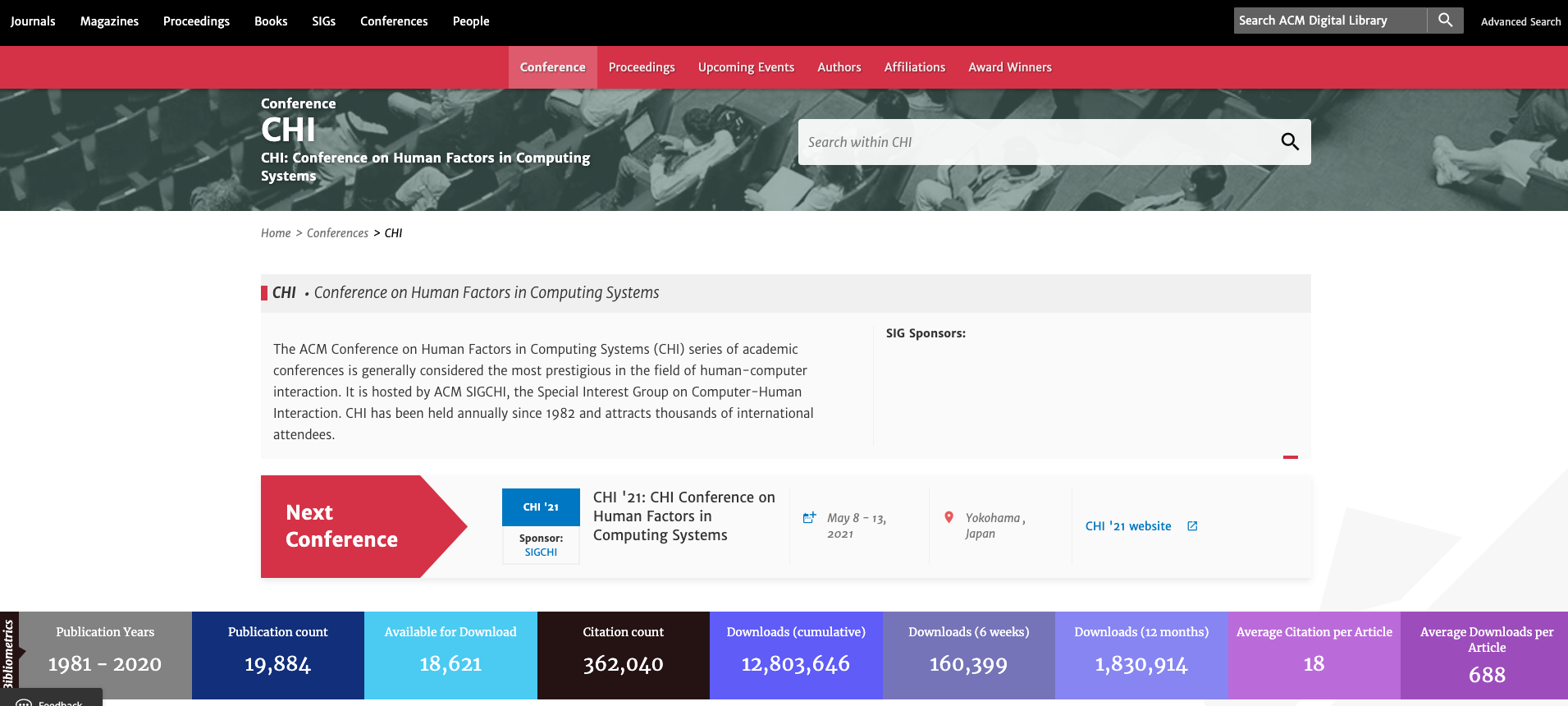The height and width of the screenshot is (706, 1568).
Task: Switch to the Award Winners tab
Action: tap(1009, 67)
